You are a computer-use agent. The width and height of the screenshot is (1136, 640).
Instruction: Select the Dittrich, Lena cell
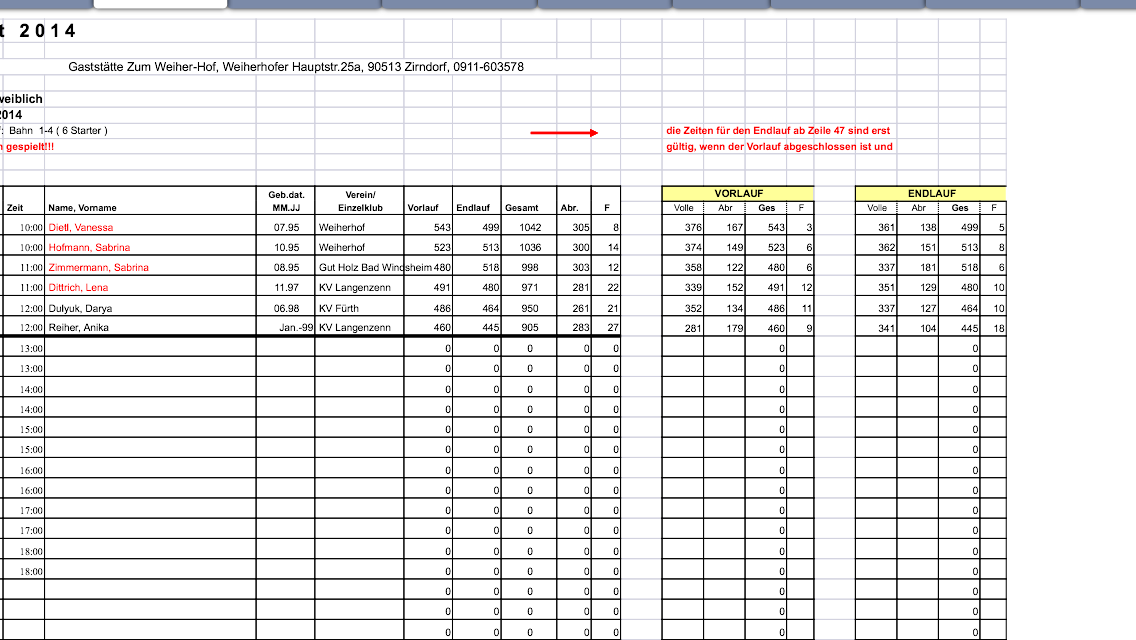pos(78,287)
